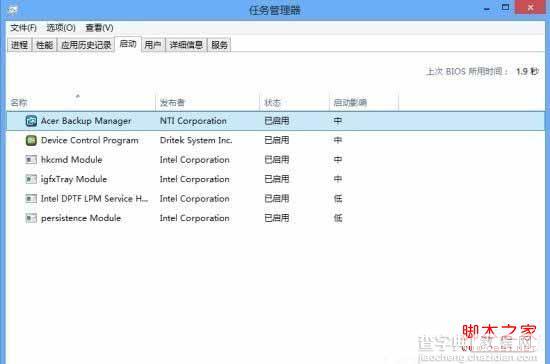Click the hkcmd Module icon
Viewport: 550px width, 364px height.
[31, 160]
